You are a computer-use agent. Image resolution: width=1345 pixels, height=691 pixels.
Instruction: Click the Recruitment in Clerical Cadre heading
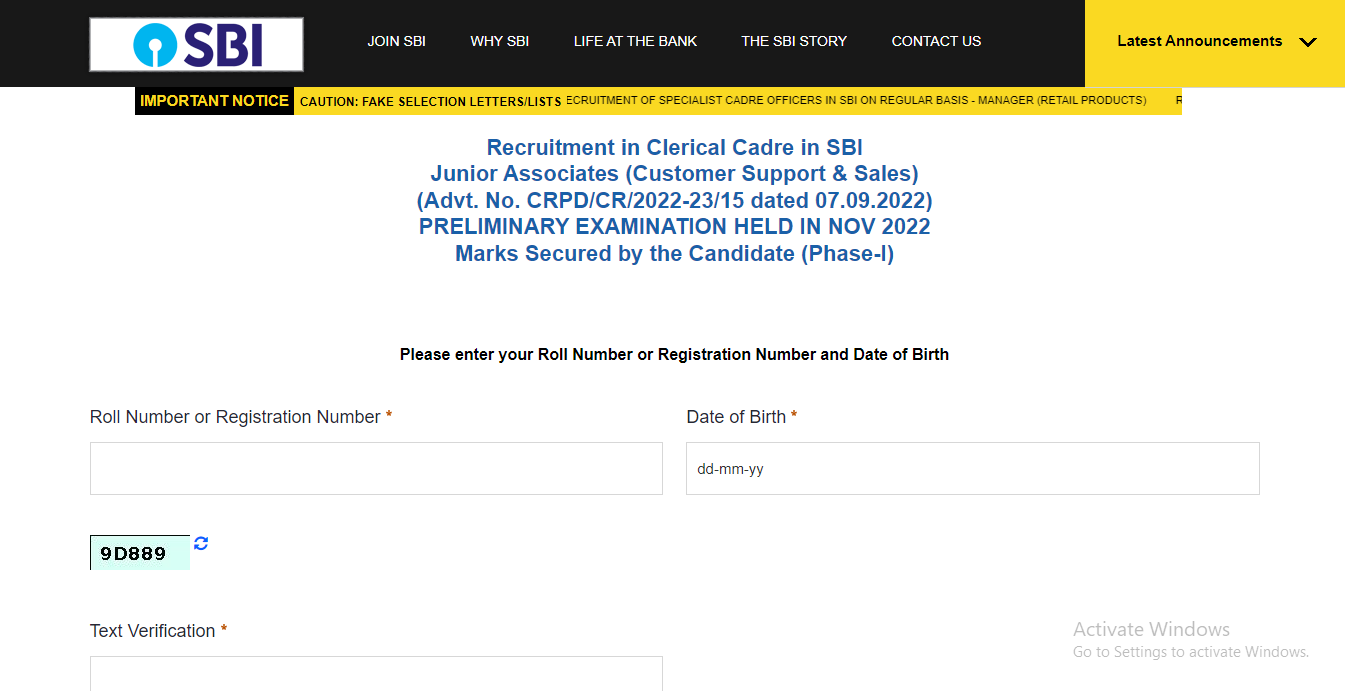click(x=675, y=148)
